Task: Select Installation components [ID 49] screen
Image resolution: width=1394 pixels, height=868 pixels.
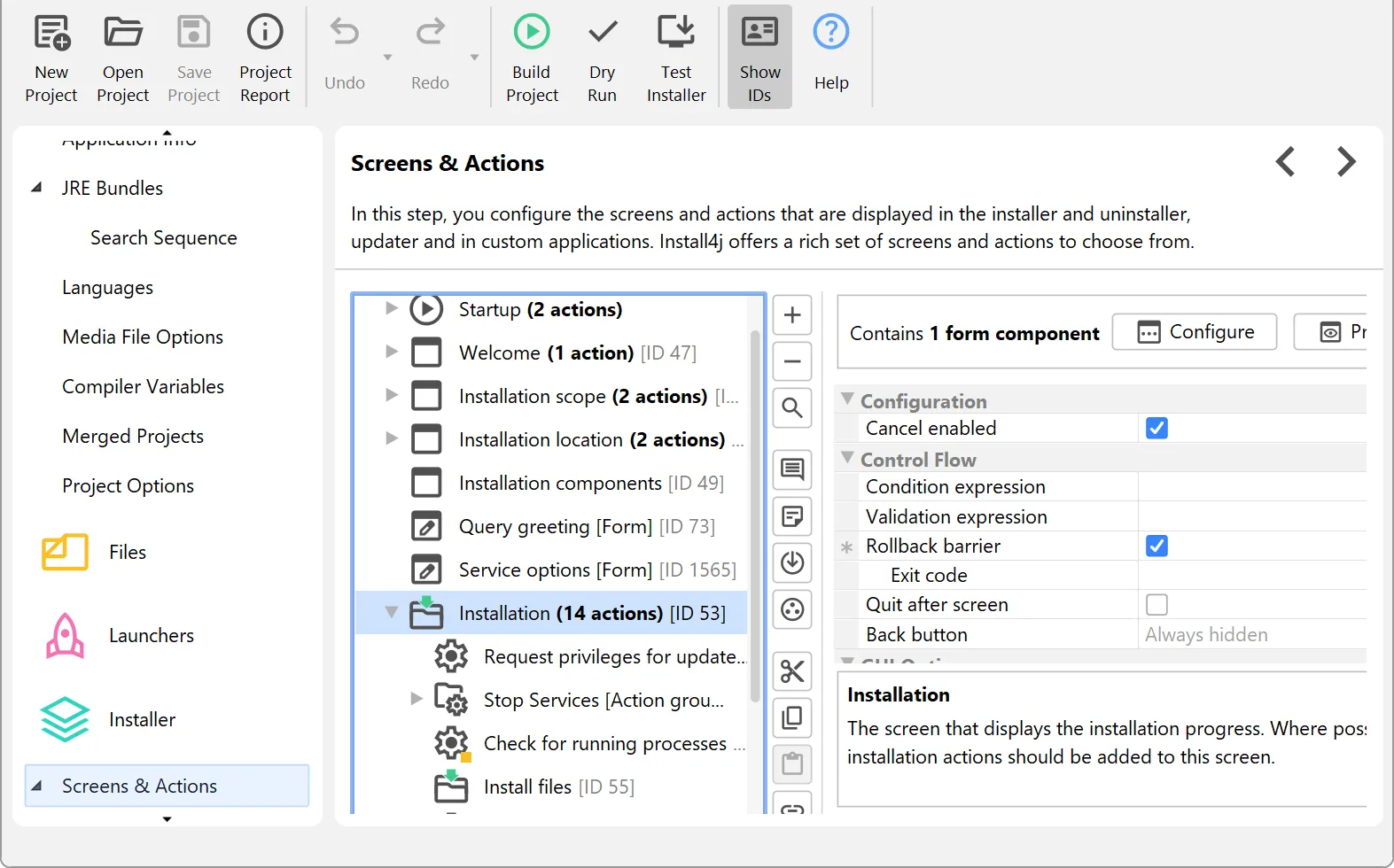Action: (x=591, y=483)
